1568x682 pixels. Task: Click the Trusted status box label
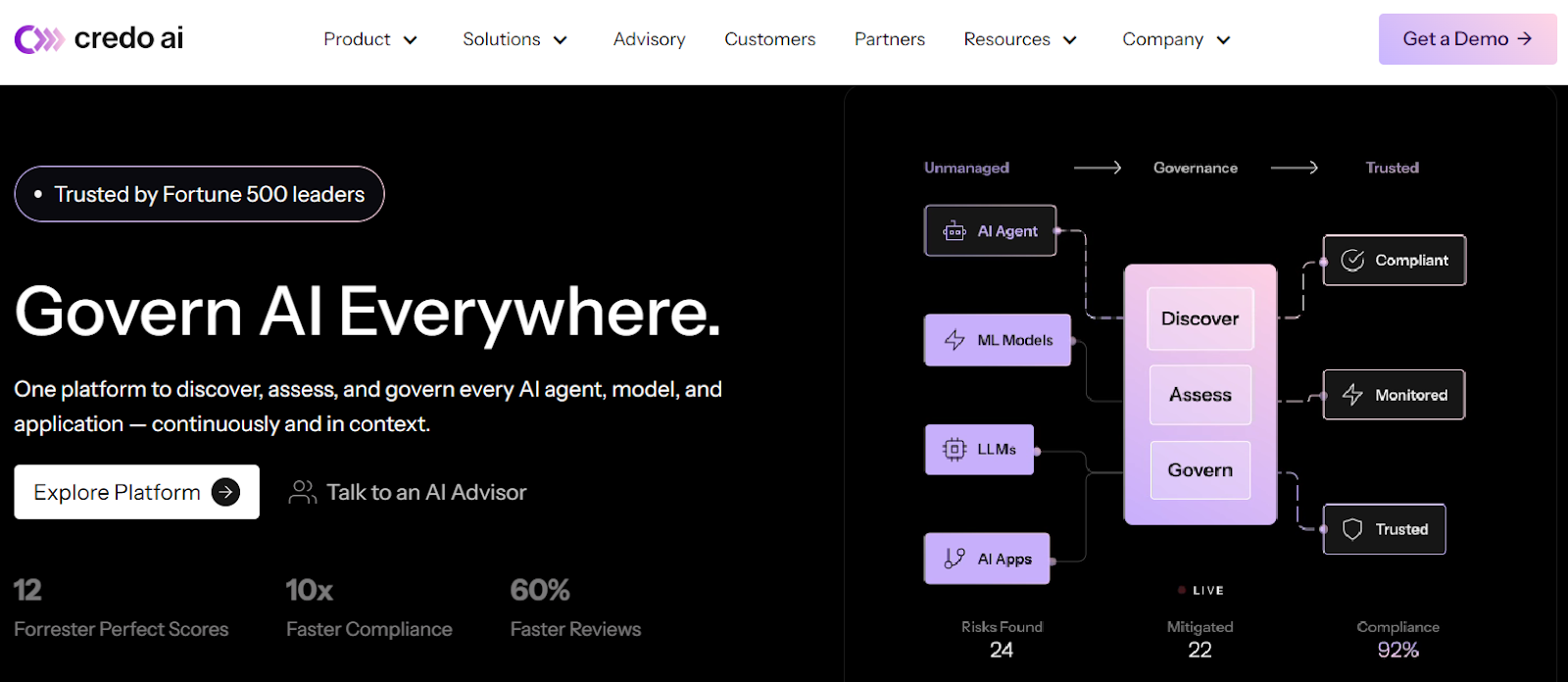(x=1401, y=529)
